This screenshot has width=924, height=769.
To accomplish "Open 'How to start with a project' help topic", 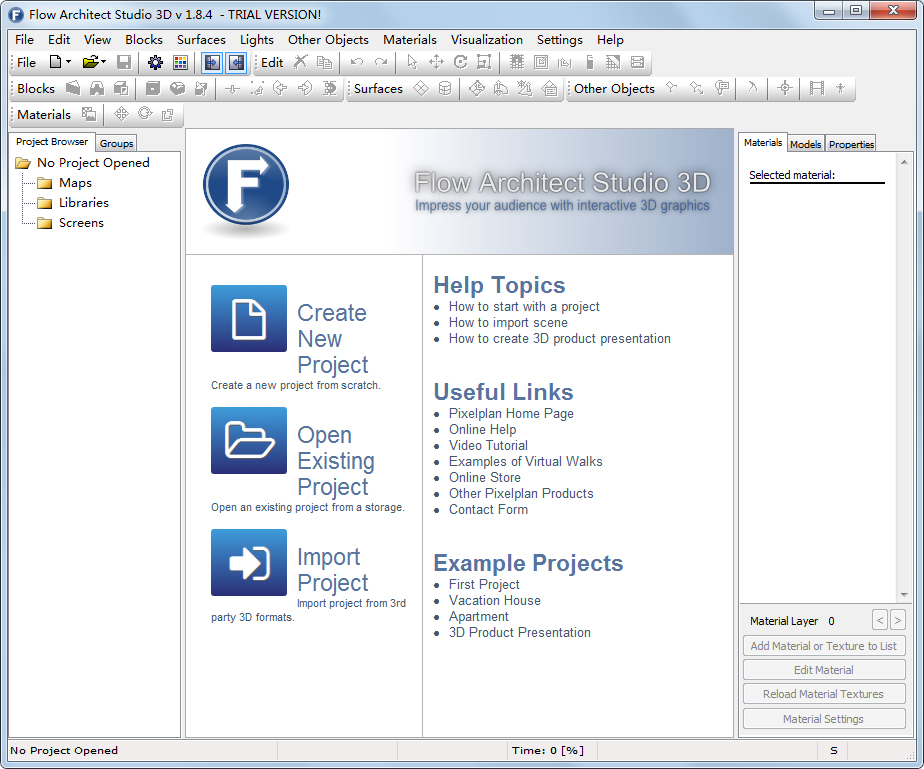I will click(524, 306).
